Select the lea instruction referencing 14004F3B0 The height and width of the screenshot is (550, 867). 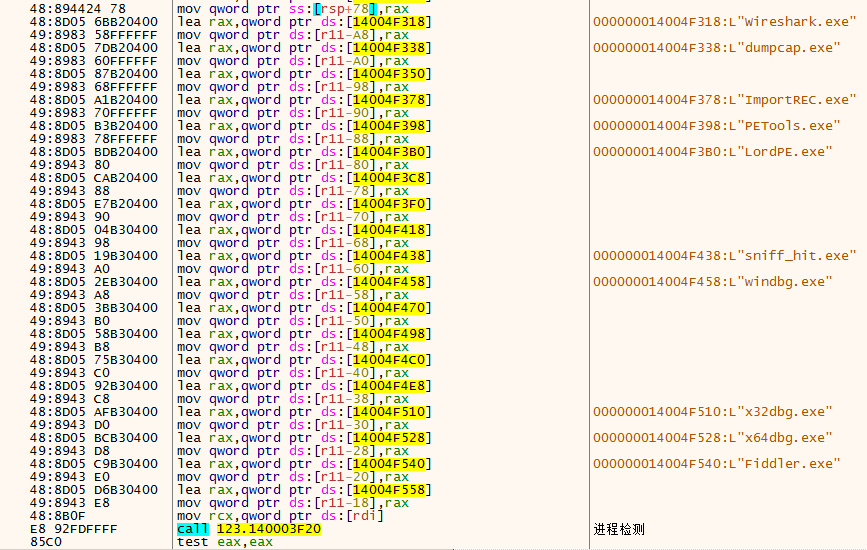pyautogui.click(x=304, y=152)
